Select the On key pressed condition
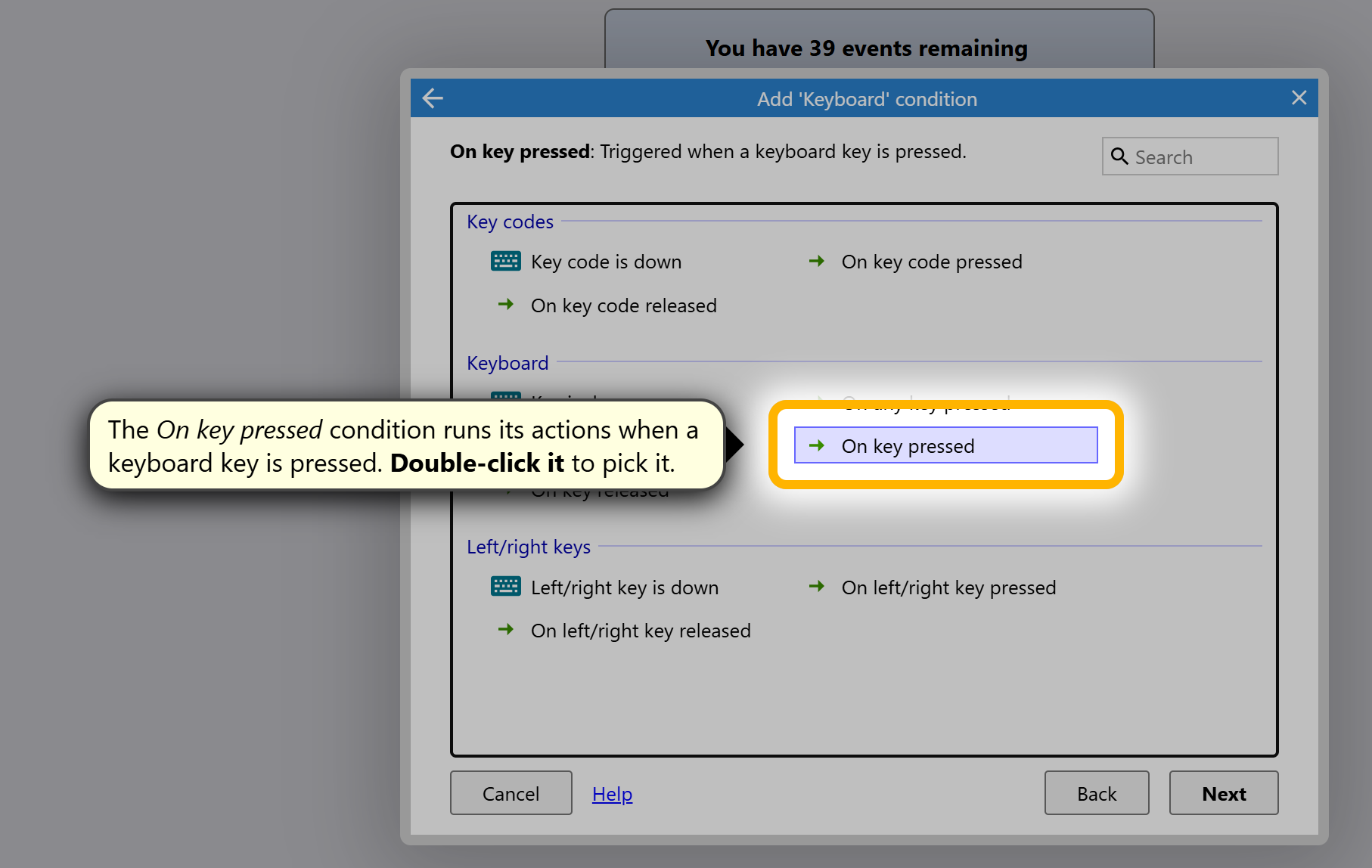The image size is (1372, 868). (945, 445)
